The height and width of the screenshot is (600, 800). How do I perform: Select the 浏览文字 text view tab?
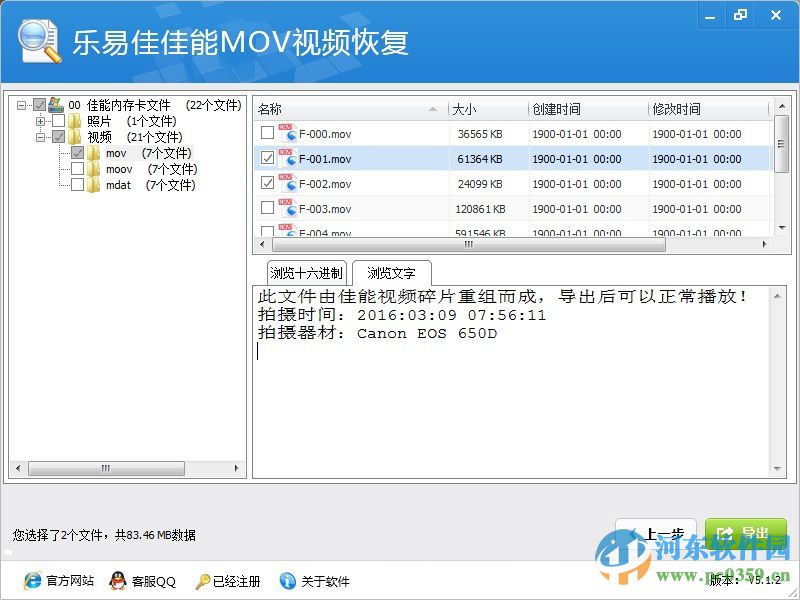(389, 271)
